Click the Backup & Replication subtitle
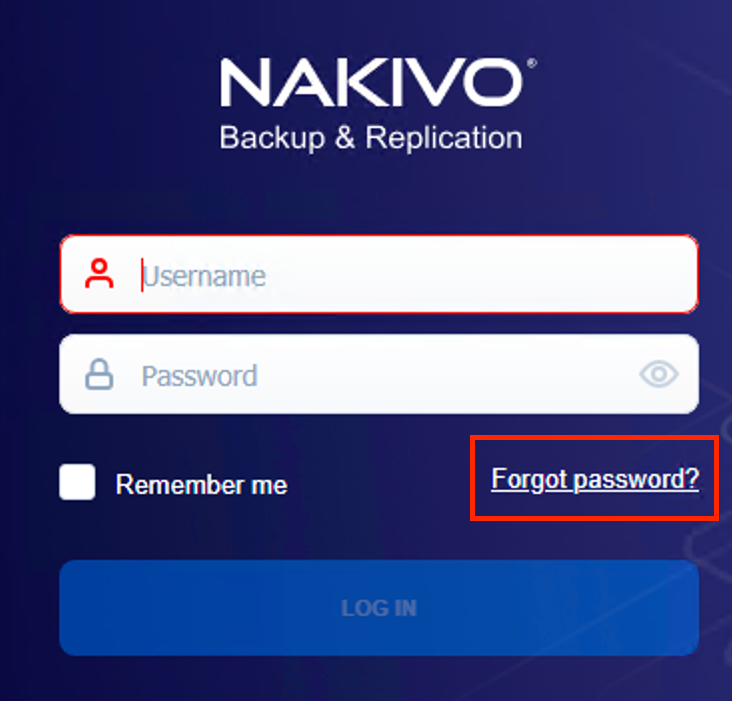Viewport: 732px width, 701px height. pyautogui.click(x=371, y=137)
